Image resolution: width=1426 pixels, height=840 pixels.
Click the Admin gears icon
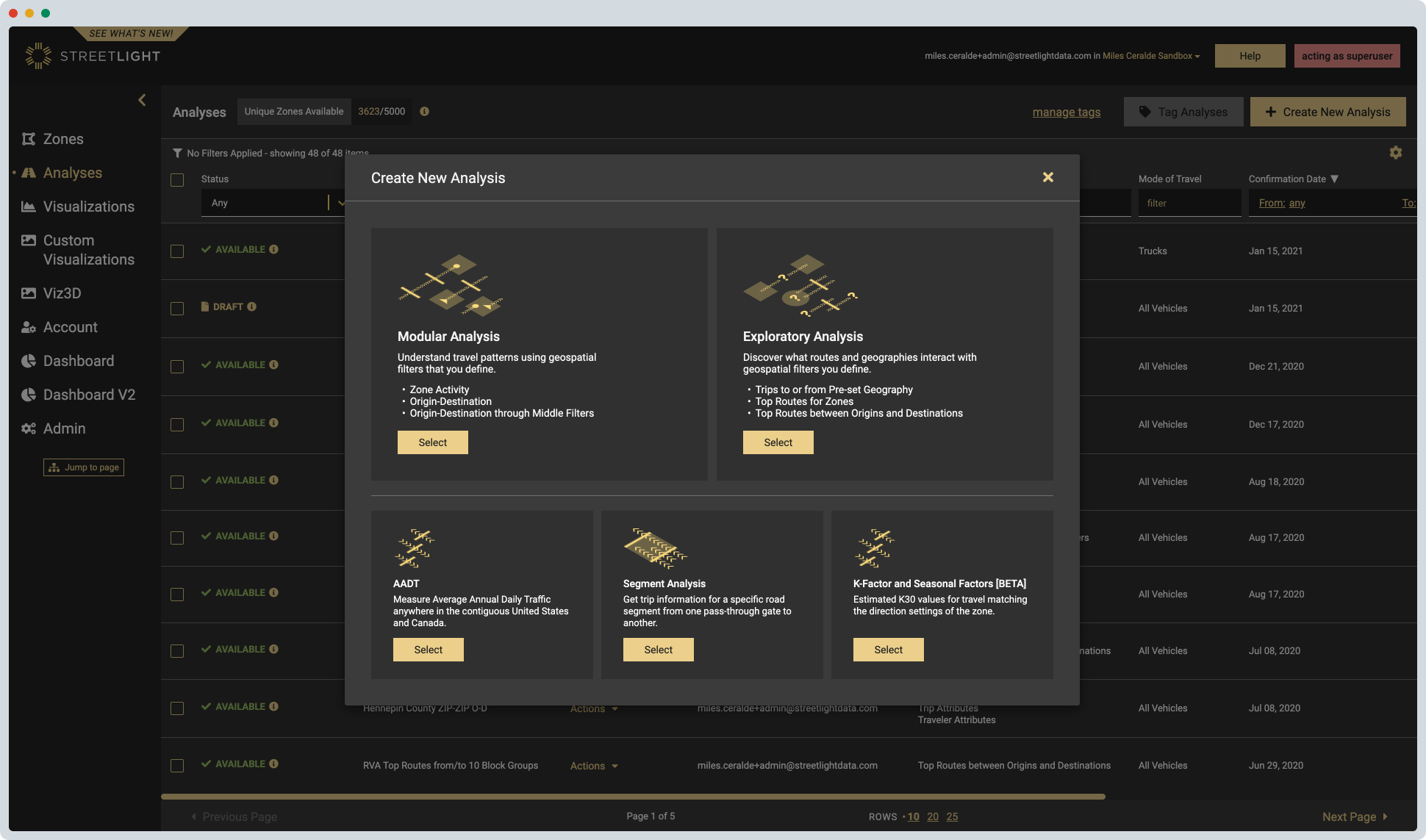29,428
